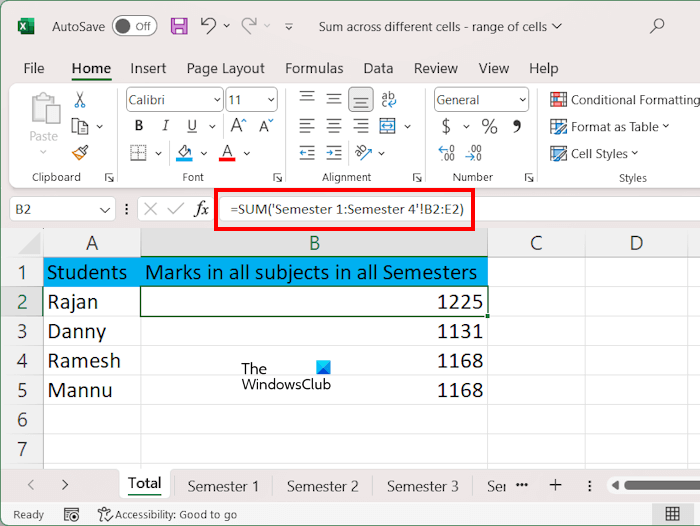
Task: Click the Copy icon
Action: click(80, 126)
